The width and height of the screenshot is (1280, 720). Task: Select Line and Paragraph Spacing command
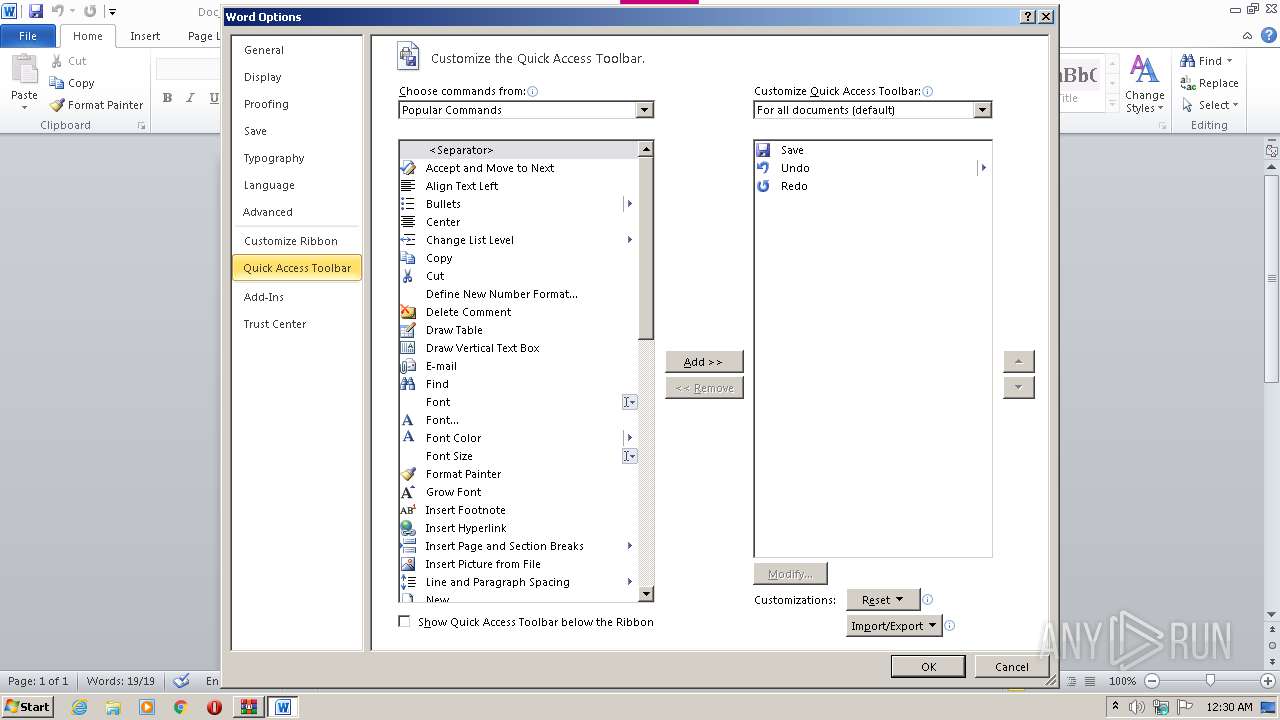pyautogui.click(x=518, y=582)
